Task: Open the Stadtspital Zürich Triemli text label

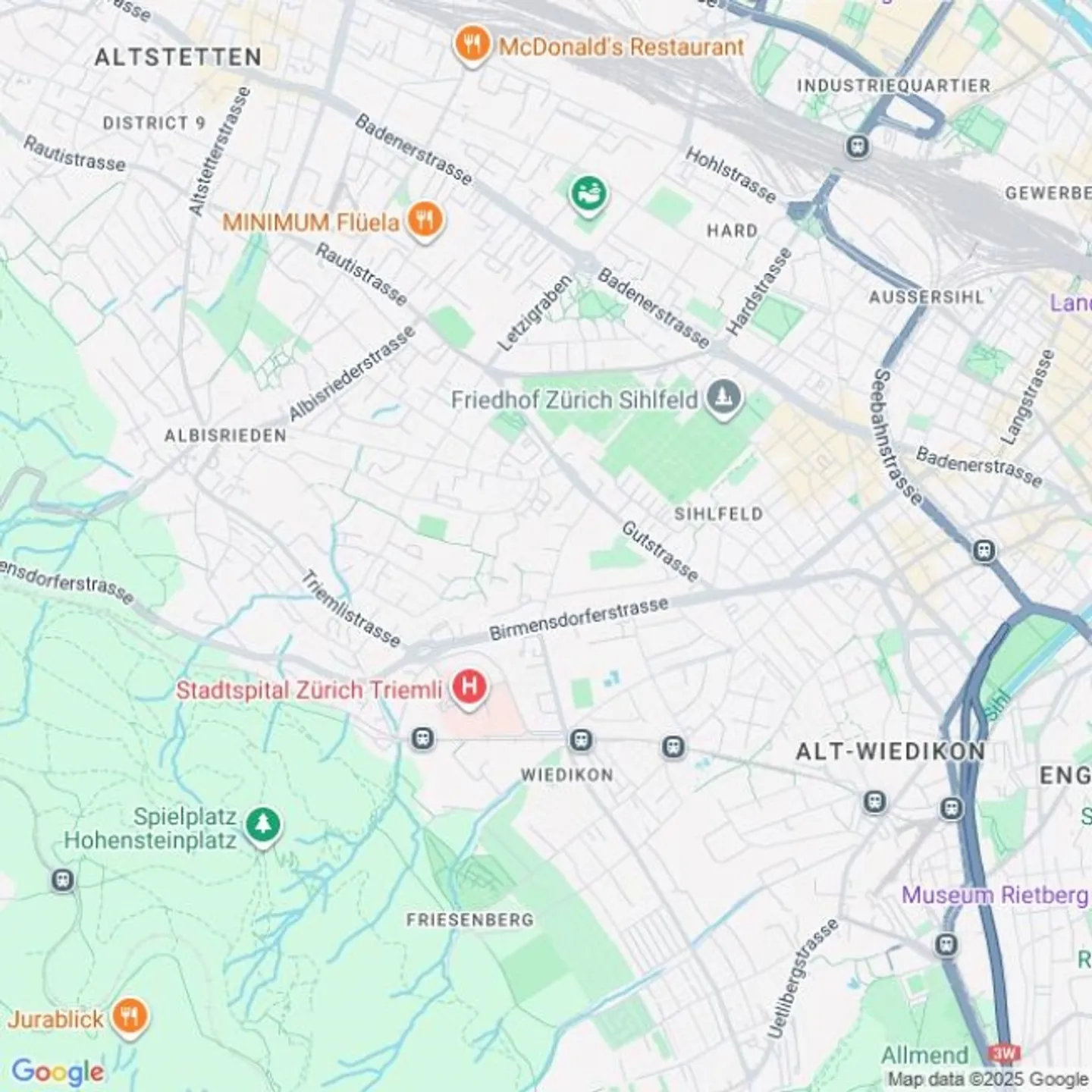Action: (x=309, y=690)
